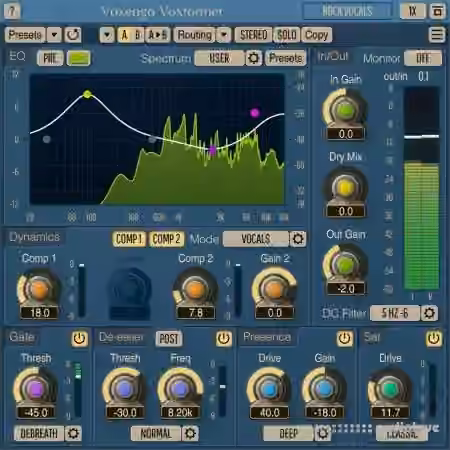Click the In Gain knob
Screen dimensions: 450x450
coord(345,109)
